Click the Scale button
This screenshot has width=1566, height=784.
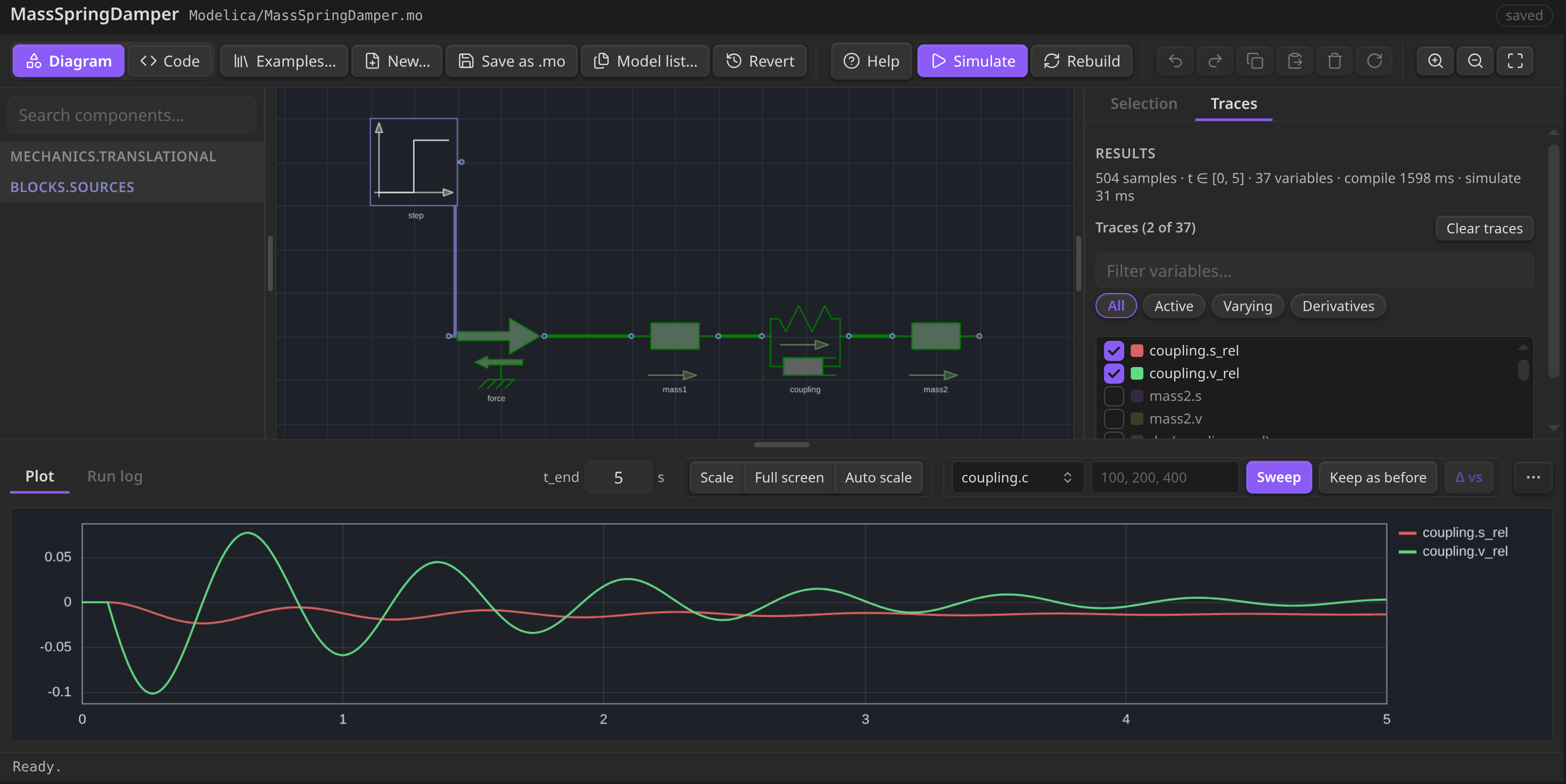point(717,477)
